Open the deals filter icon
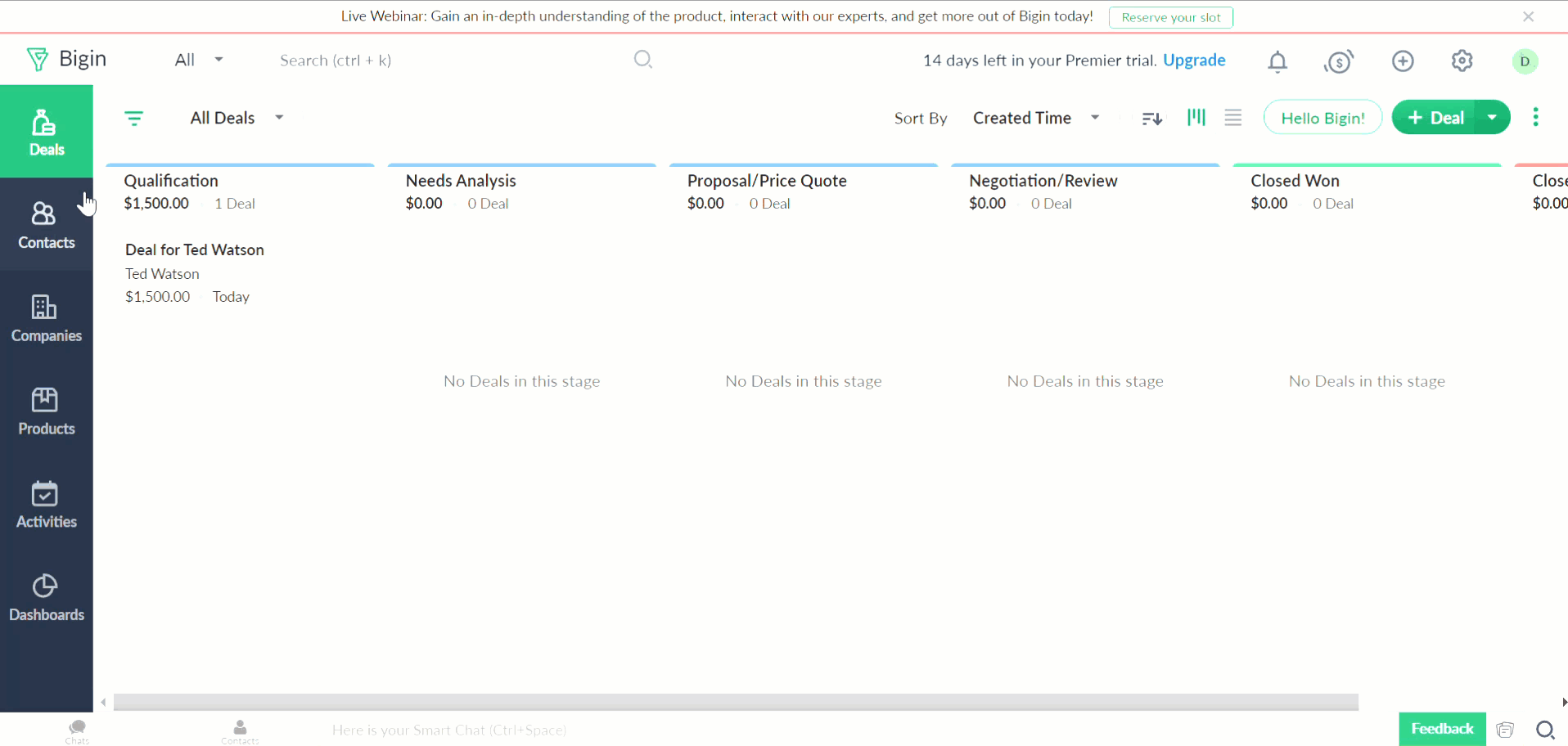The height and width of the screenshot is (746, 1568). [x=134, y=119]
